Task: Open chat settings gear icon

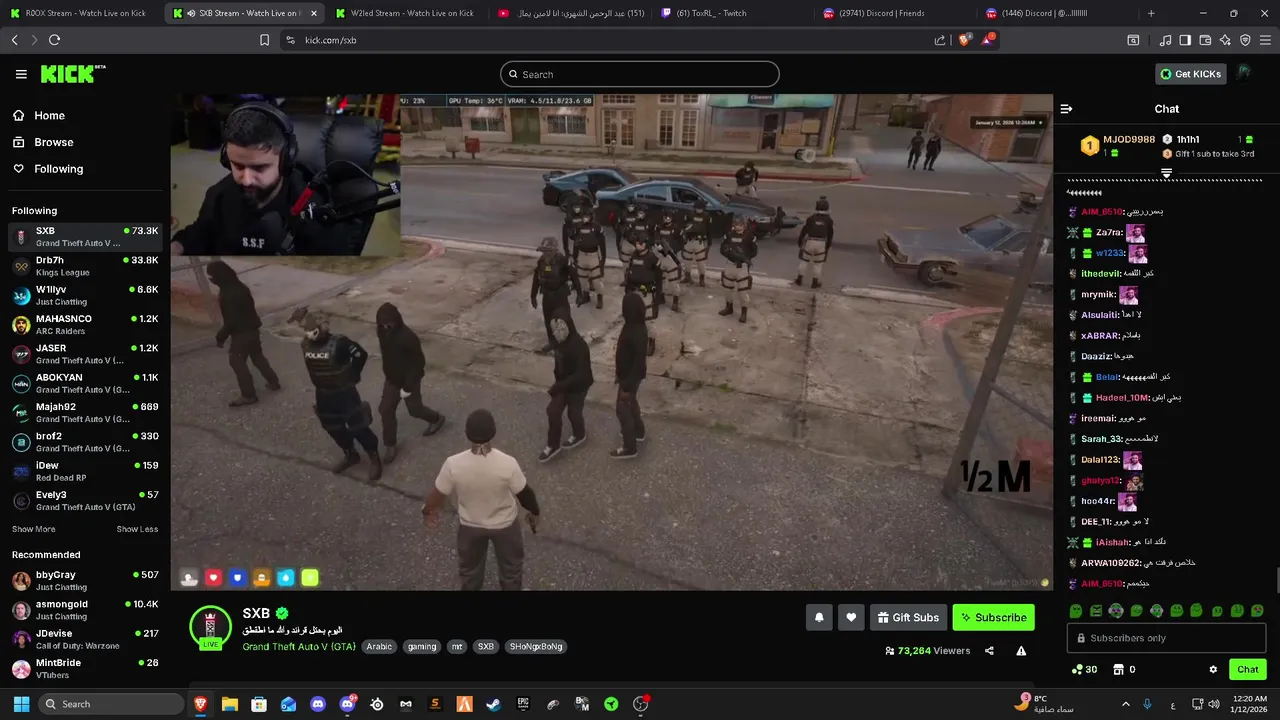Action: (1213, 669)
